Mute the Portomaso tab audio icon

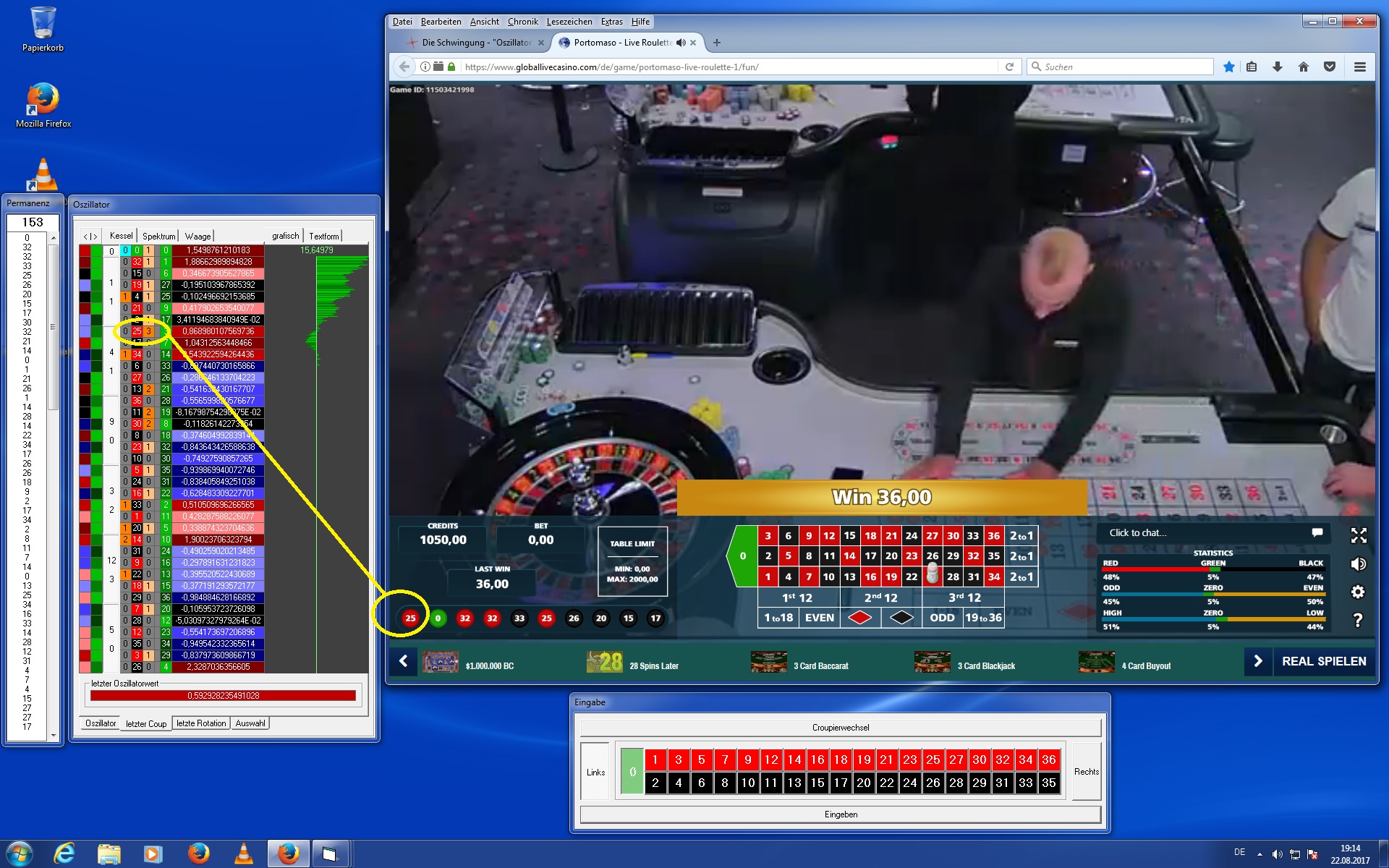[x=681, y=43]
